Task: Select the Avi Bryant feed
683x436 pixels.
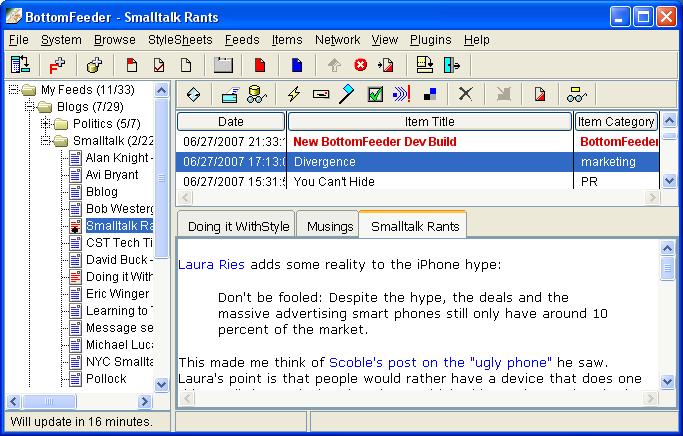Action: click(112, 175)
